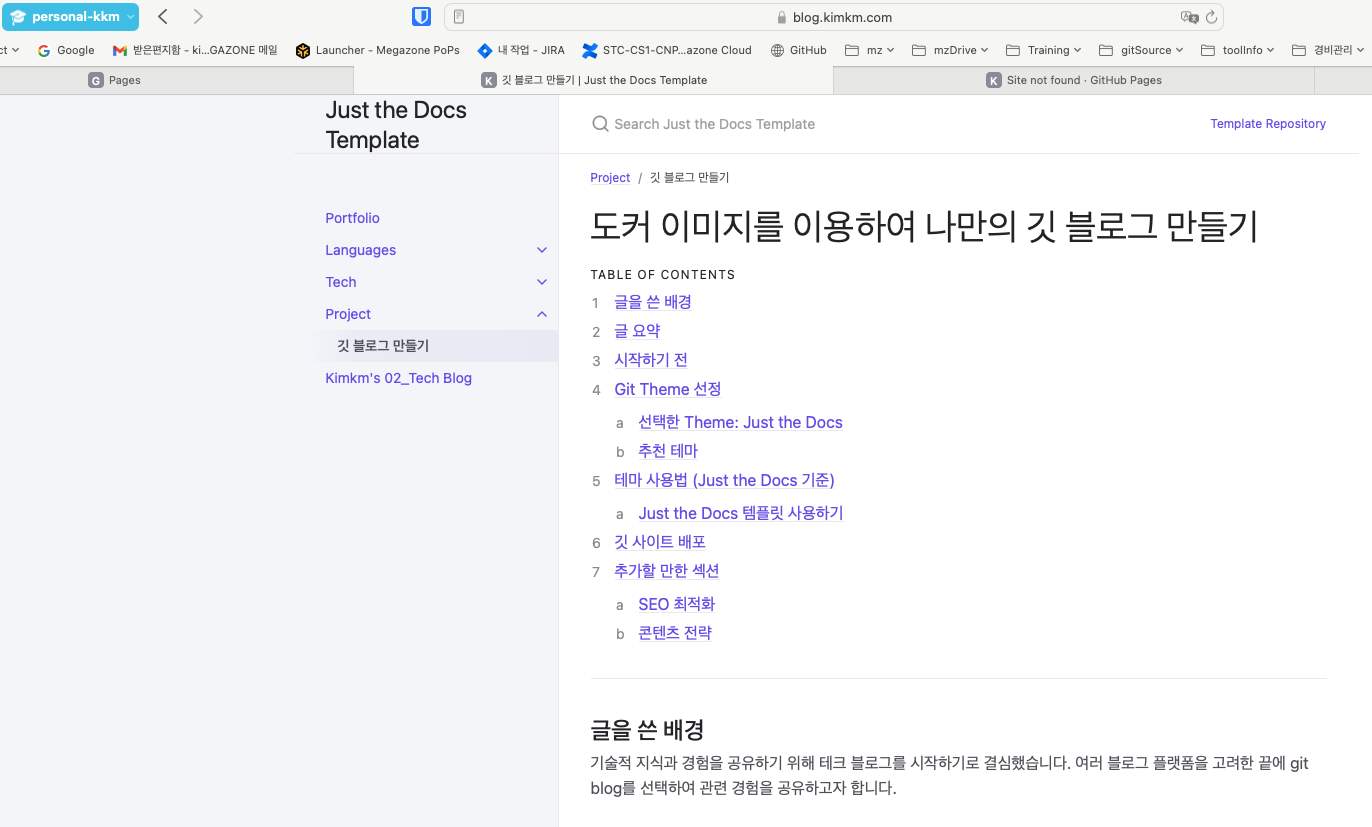
Task: Jump to the SEO 최적화 section link
Action: [676, 604]
